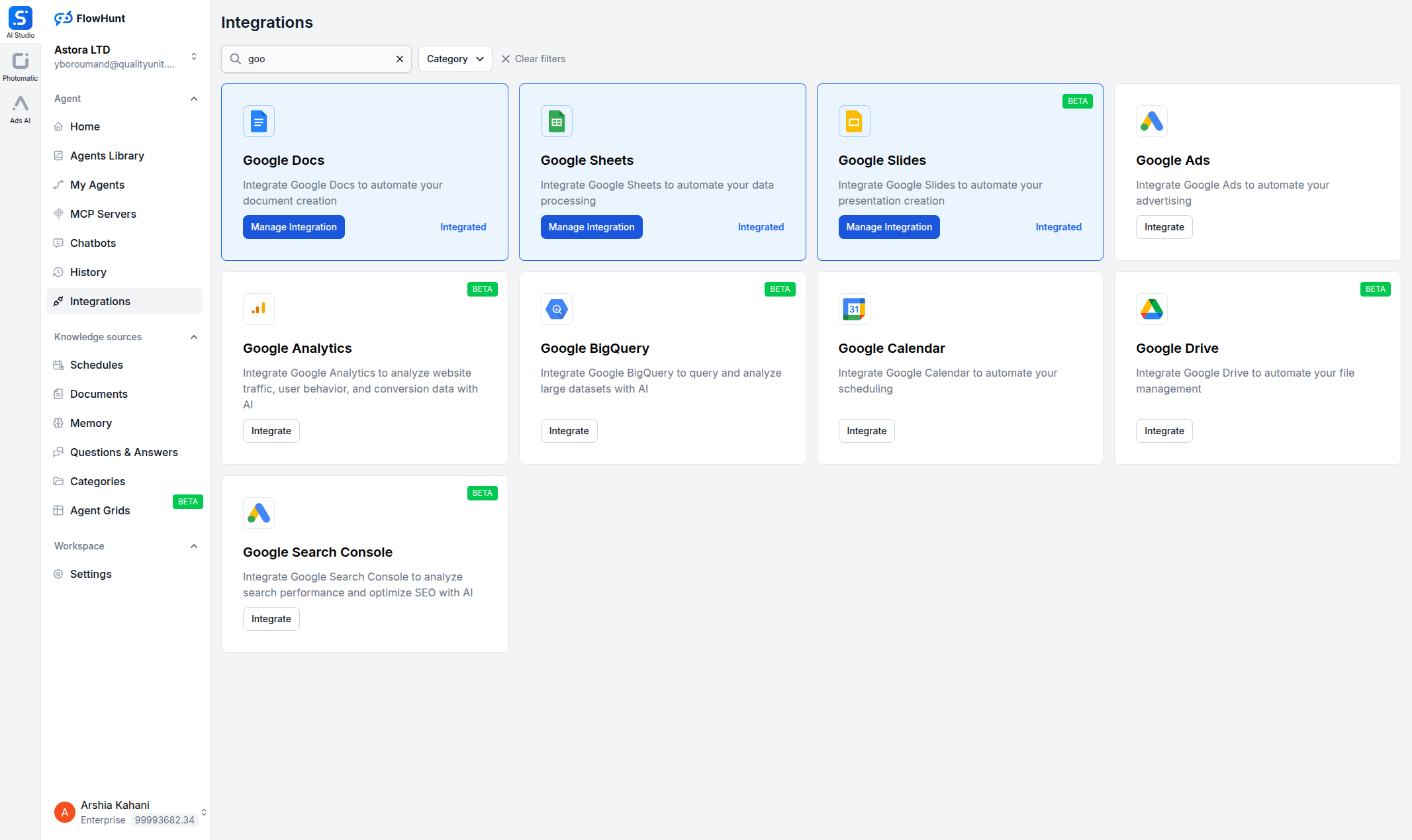
Task: Open MCP Servers from the sidebar
Action: click(103, 213)
